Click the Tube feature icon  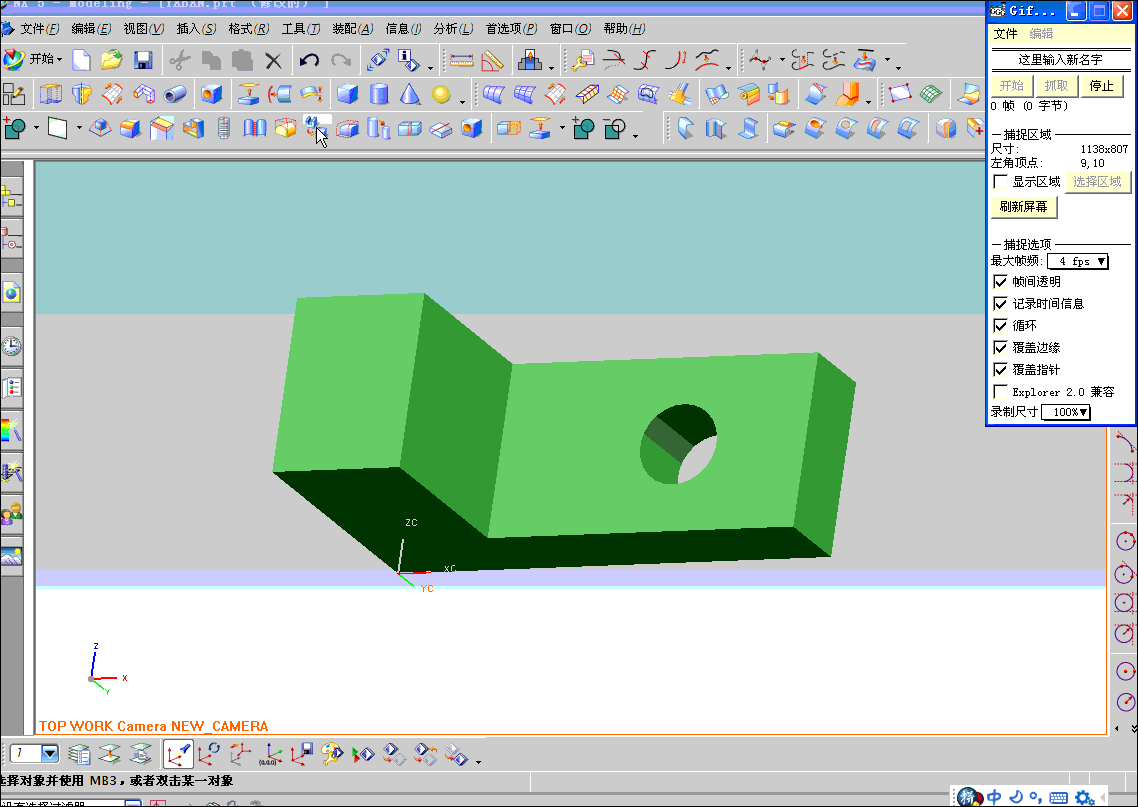pos(175,94)
